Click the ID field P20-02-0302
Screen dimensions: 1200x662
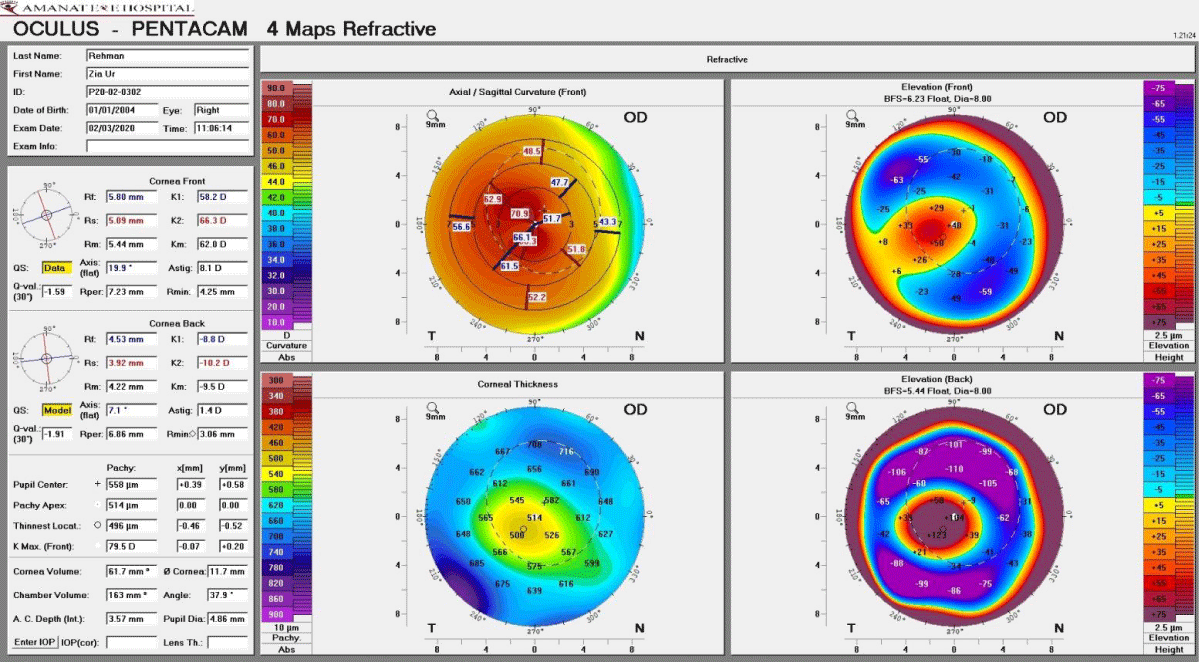coord(167,92)
